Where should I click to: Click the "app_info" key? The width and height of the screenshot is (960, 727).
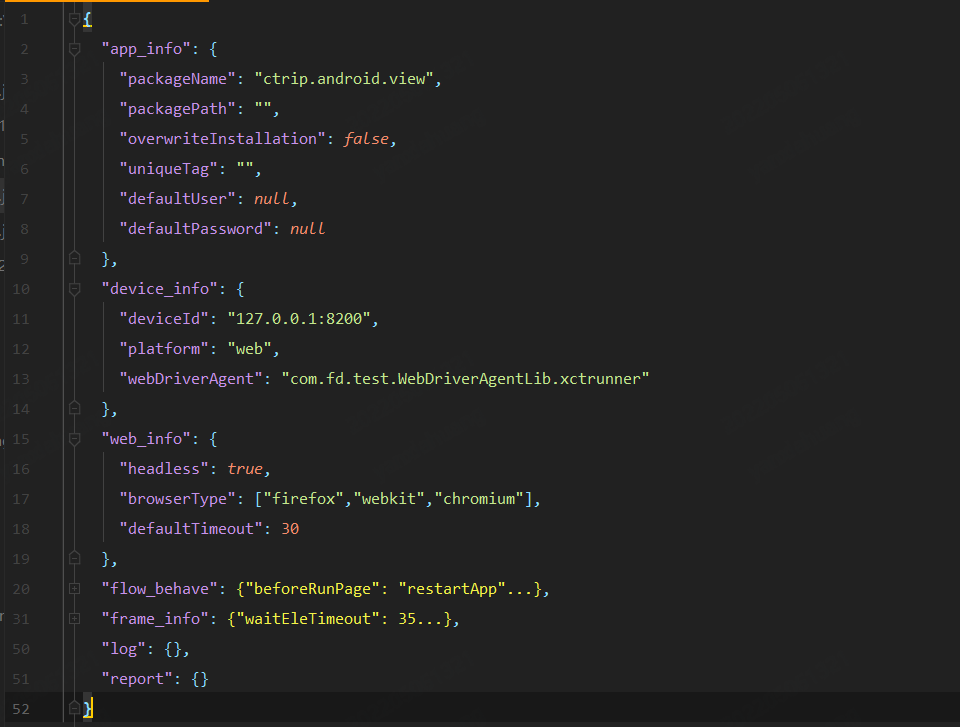click(x=146, y=49)
